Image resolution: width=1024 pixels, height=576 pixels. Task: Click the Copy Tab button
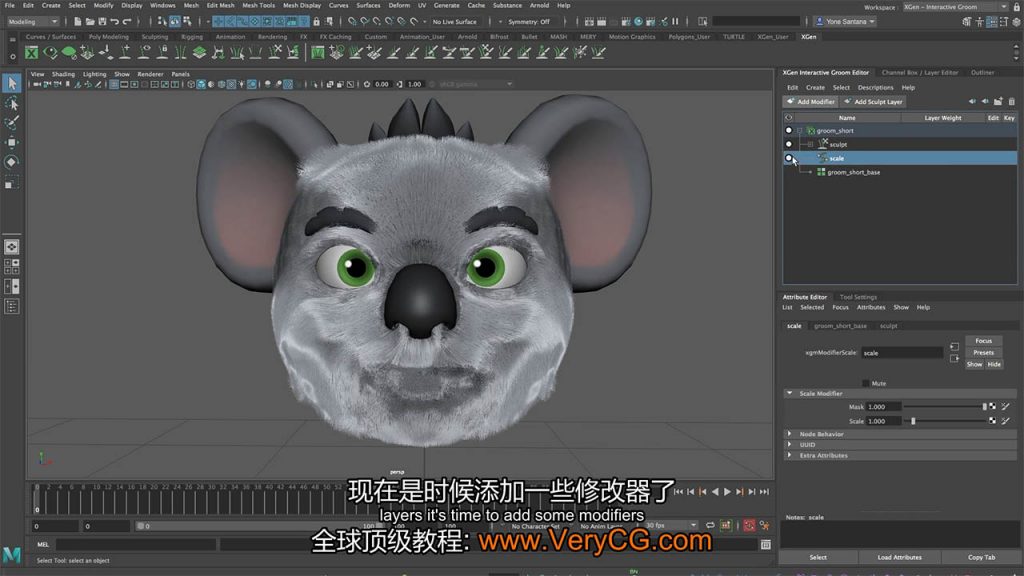coord(981,557)
